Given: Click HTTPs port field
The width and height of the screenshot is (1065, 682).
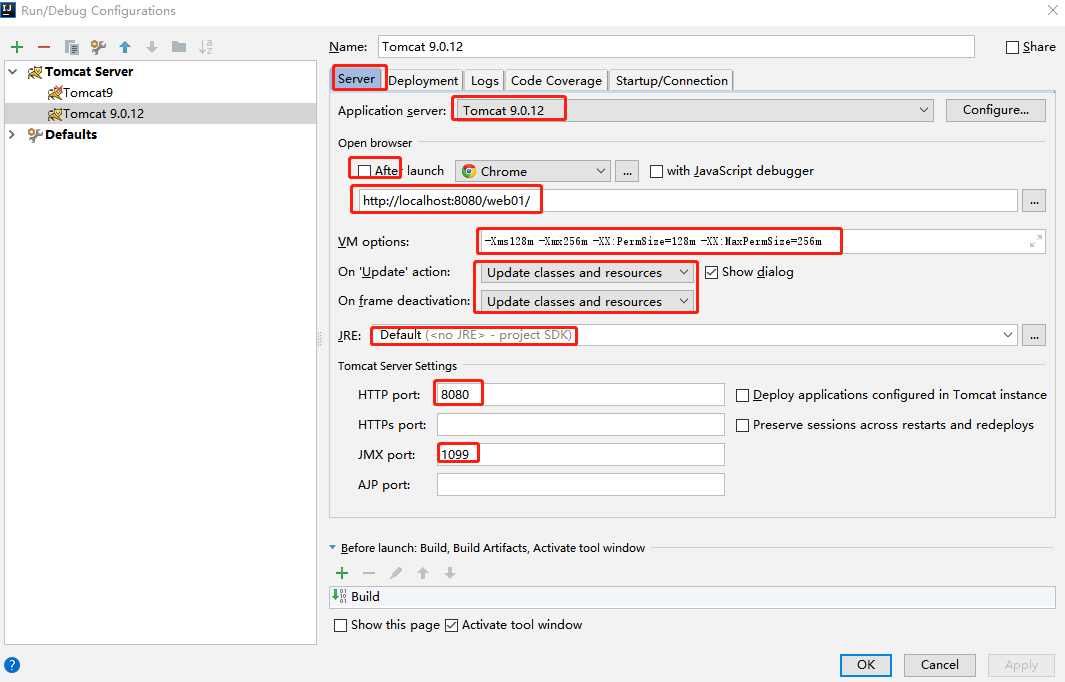Looking at the screenshot, I should point(581,425).
